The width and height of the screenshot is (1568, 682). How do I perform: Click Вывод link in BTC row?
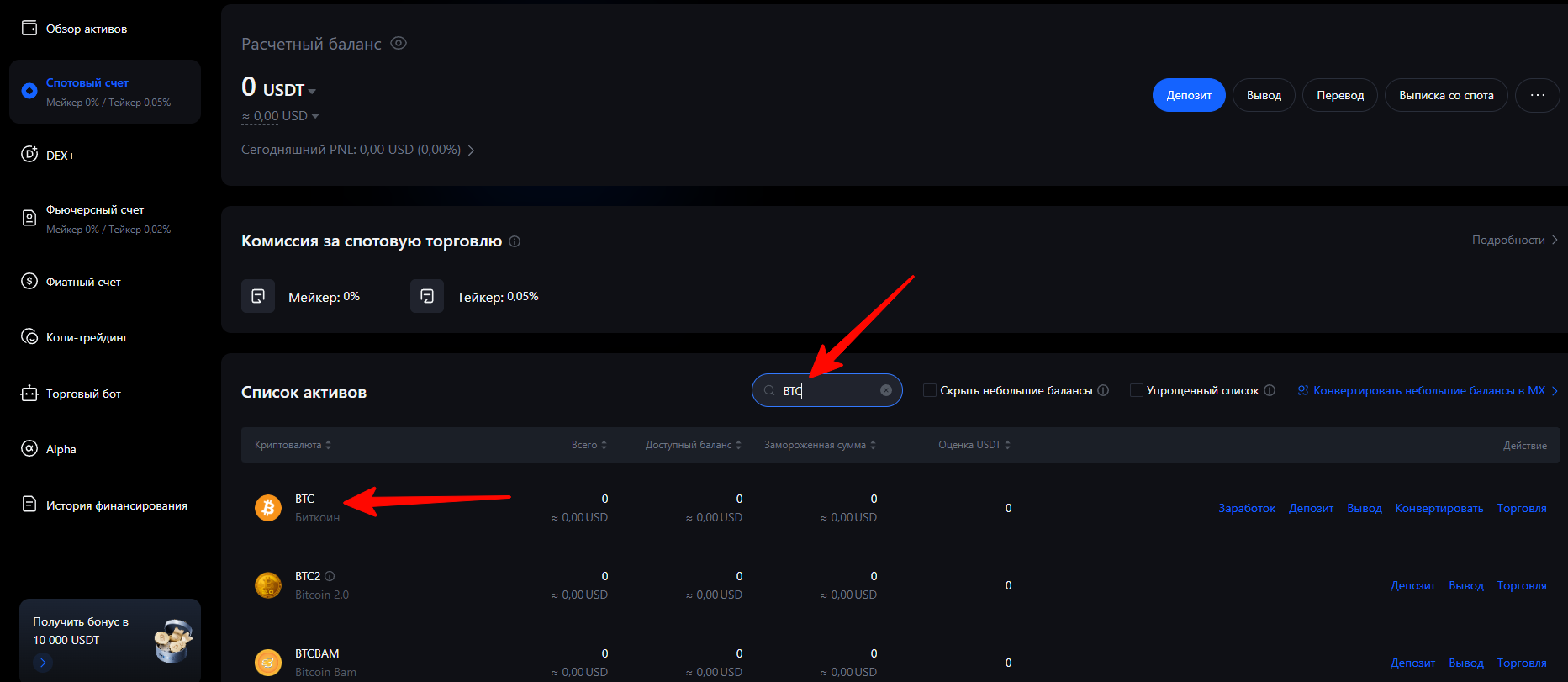pos(1365,508)
